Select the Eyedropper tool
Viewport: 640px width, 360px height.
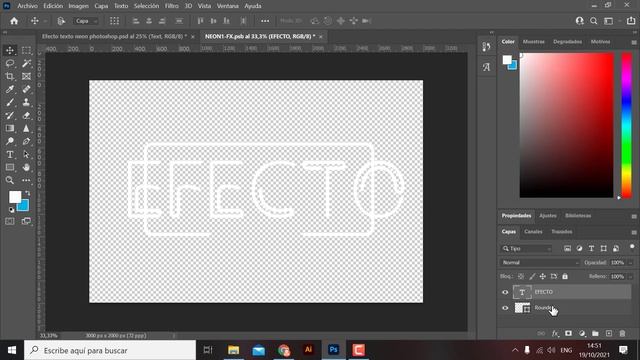point(10,89)
